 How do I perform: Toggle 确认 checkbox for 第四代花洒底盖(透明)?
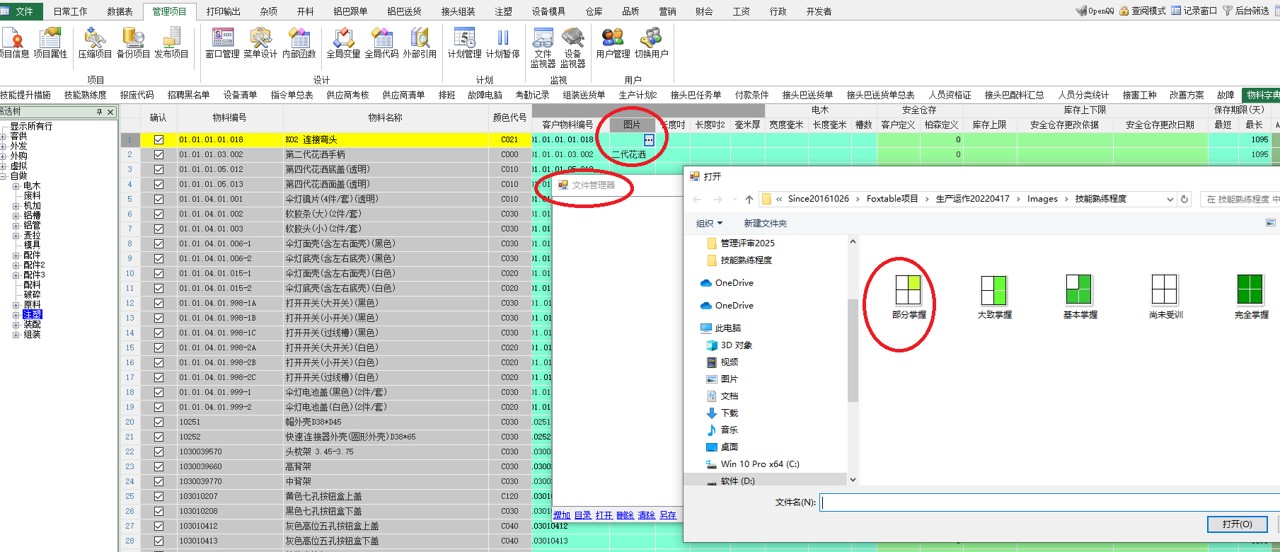coord(158,170)
